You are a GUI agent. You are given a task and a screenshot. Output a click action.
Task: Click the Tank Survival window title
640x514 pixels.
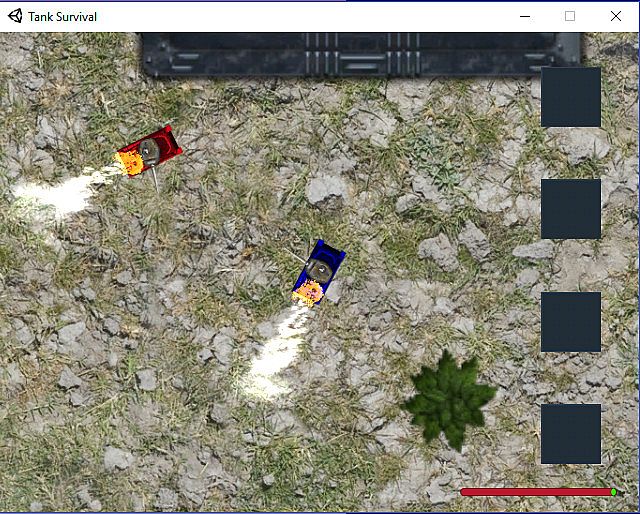tap(62, 17)
